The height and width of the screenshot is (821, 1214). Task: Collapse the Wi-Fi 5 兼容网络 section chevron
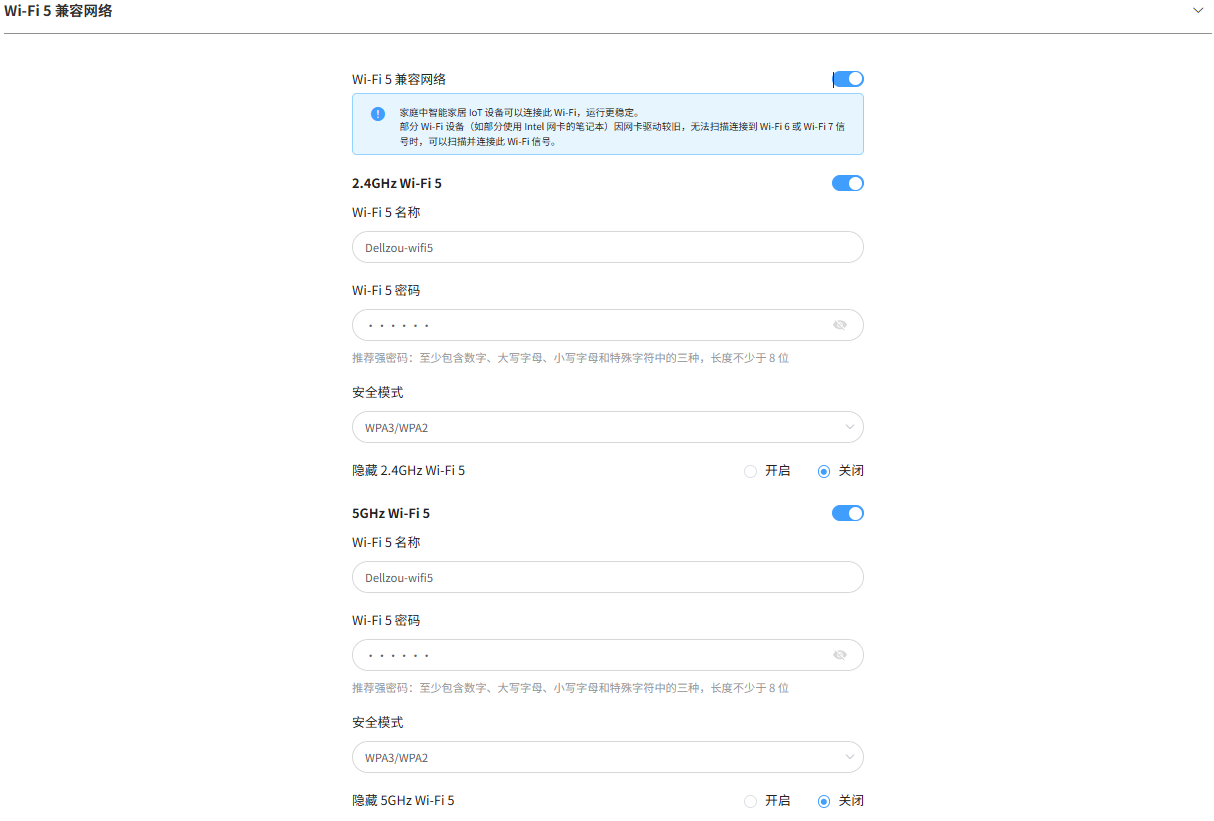pos(1198,10)
